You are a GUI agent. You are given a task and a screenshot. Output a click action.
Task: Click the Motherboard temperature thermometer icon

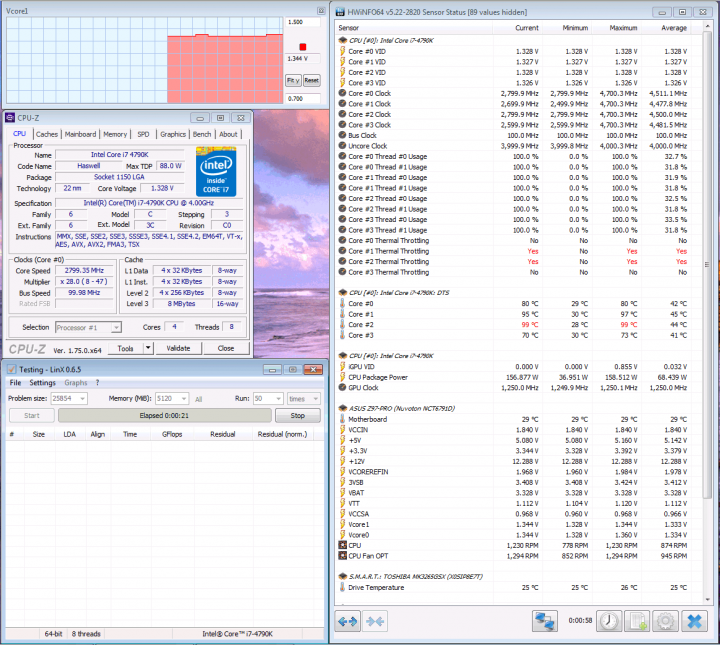(x=343, y=419)
